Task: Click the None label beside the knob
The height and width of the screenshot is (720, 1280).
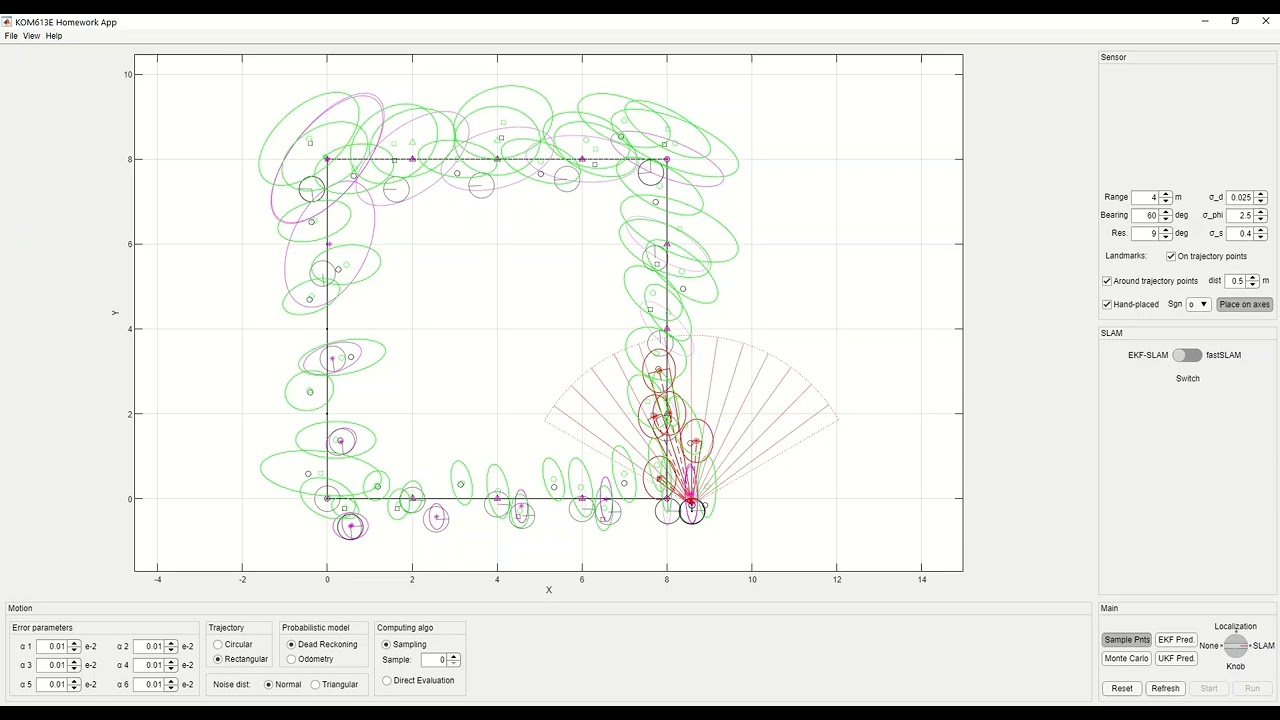Action: pos(1209,646)
